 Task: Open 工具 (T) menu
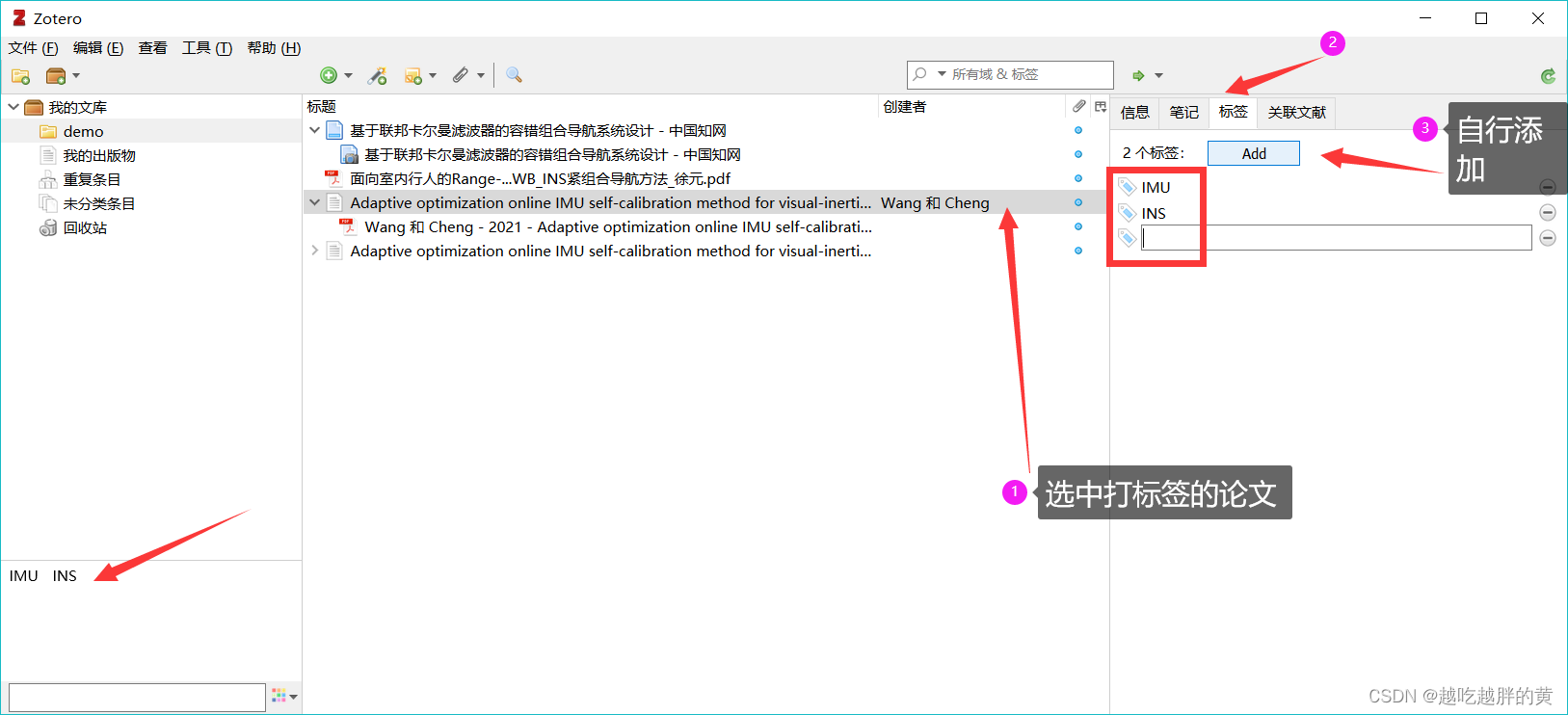[207, 48]
